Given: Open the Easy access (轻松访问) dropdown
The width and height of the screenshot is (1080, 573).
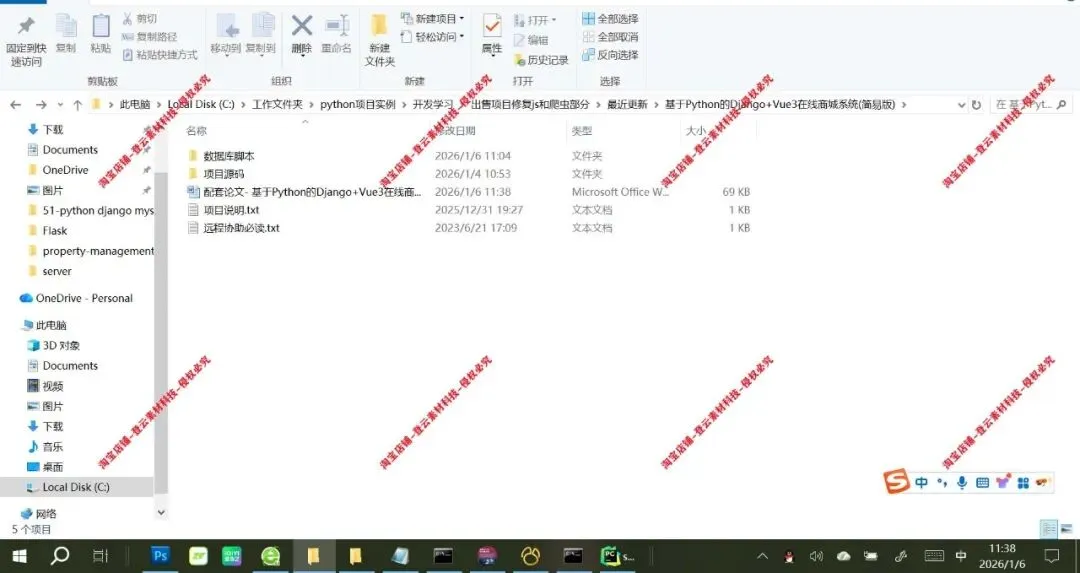Looking at the screenshot, I should [x=433, y=37].
